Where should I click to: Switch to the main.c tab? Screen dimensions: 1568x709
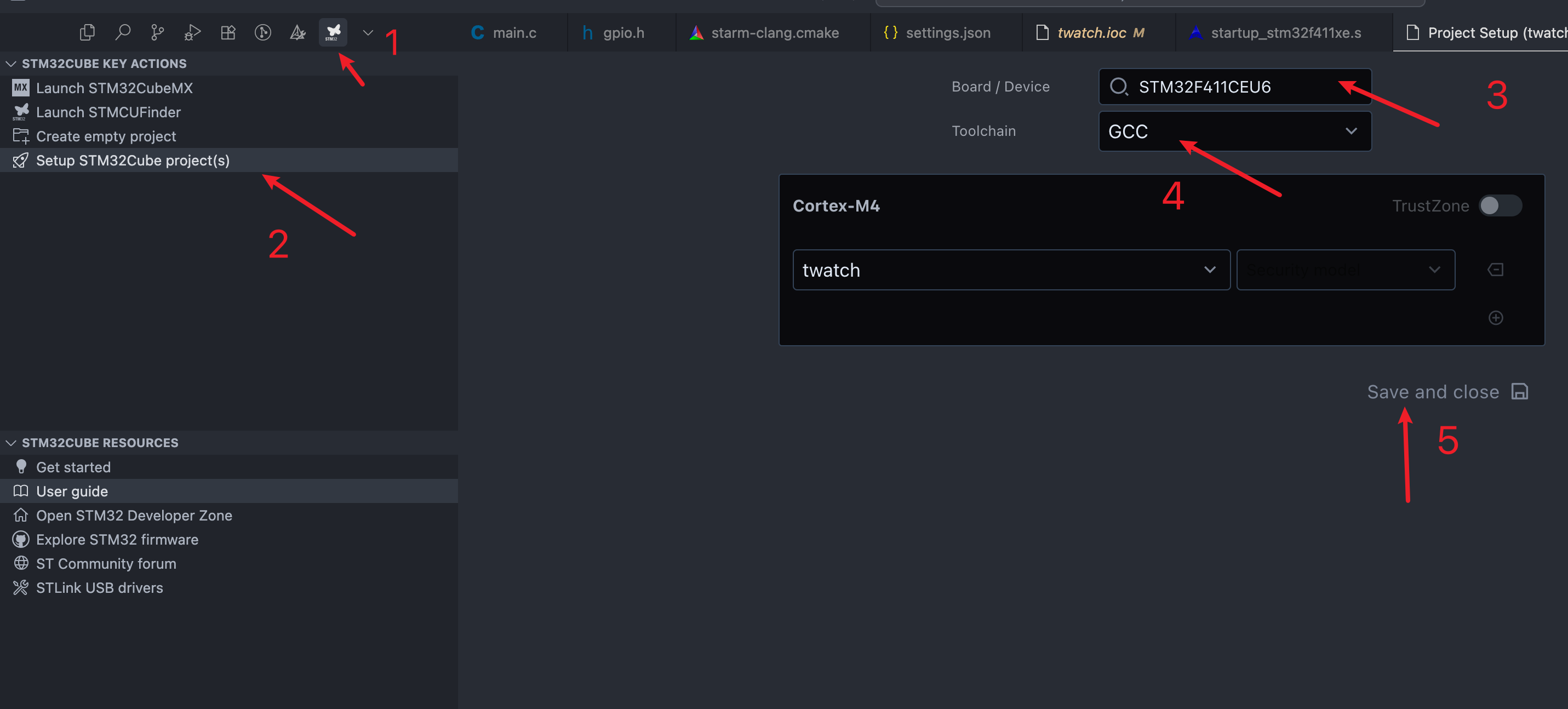click(x=505, y=33)
